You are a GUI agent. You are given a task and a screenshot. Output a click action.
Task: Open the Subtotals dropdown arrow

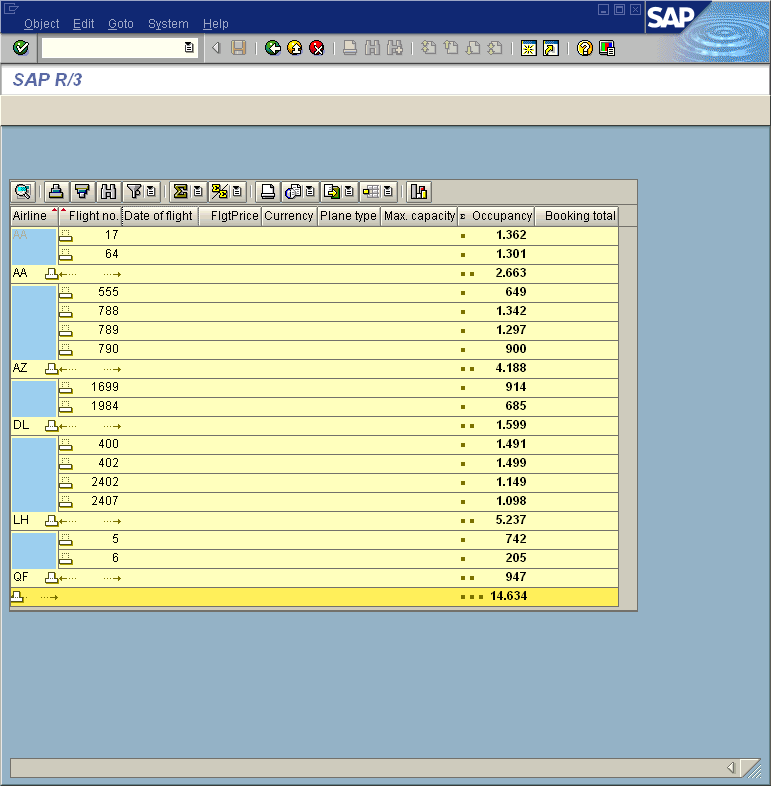237,191
